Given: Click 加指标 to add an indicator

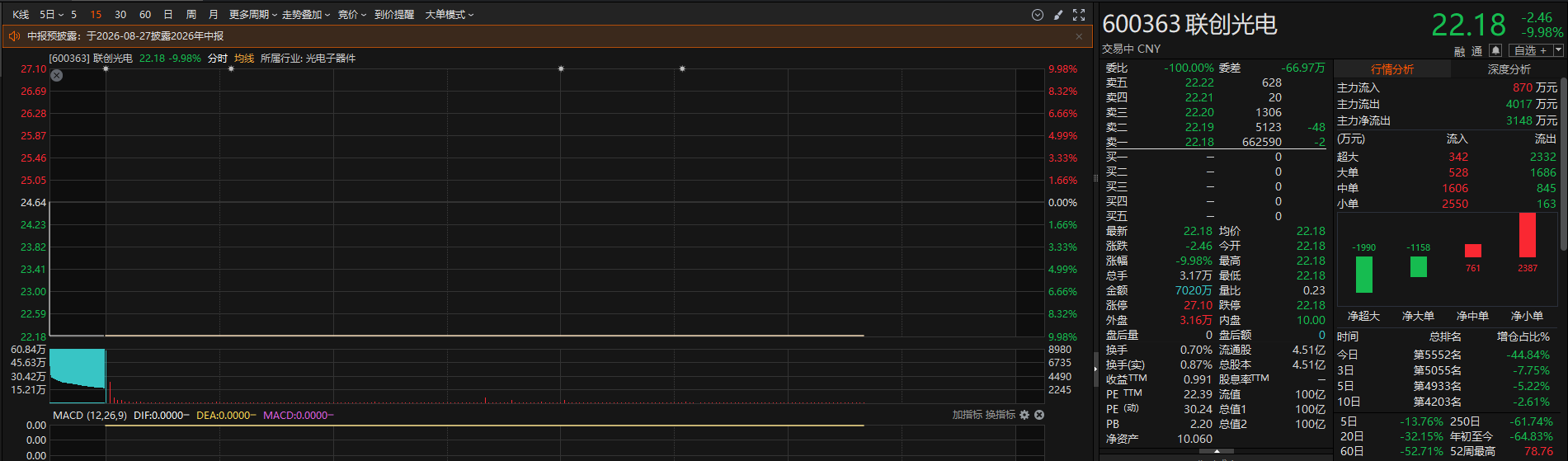Looking at the screenshot, I should (x=968, y=415).
